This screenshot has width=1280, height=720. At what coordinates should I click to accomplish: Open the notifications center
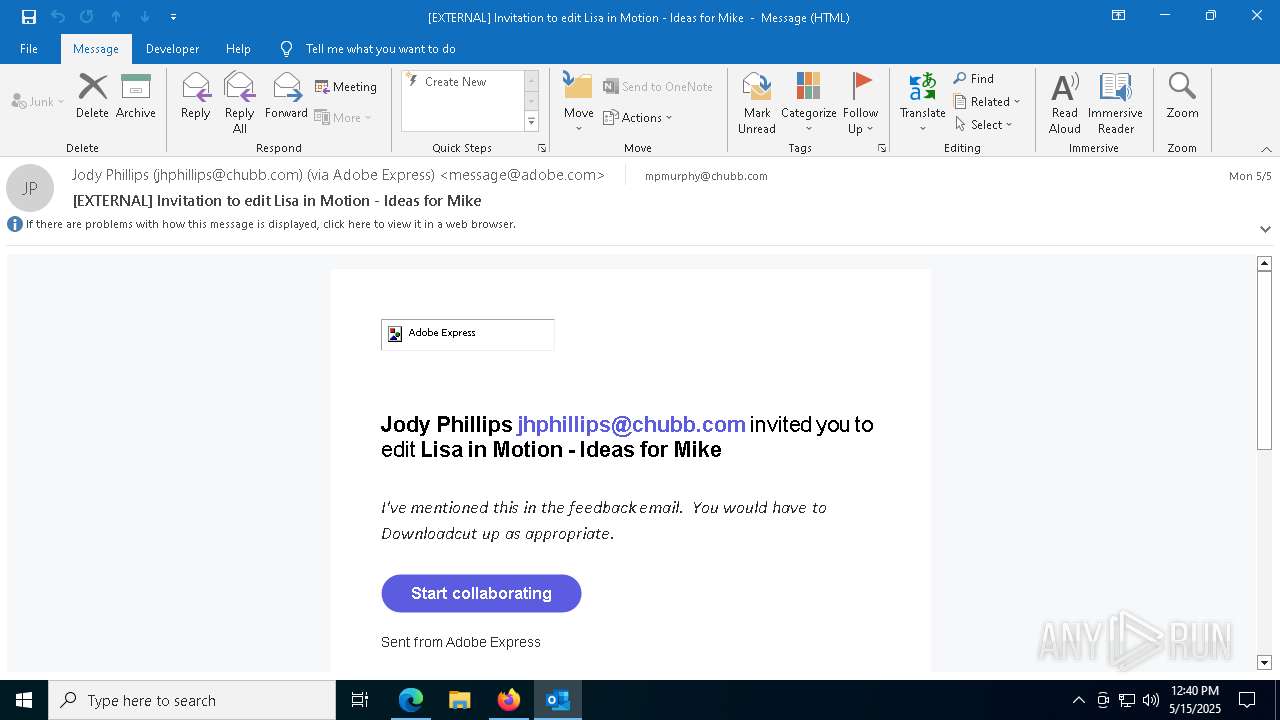click(x=1247, y=700)
